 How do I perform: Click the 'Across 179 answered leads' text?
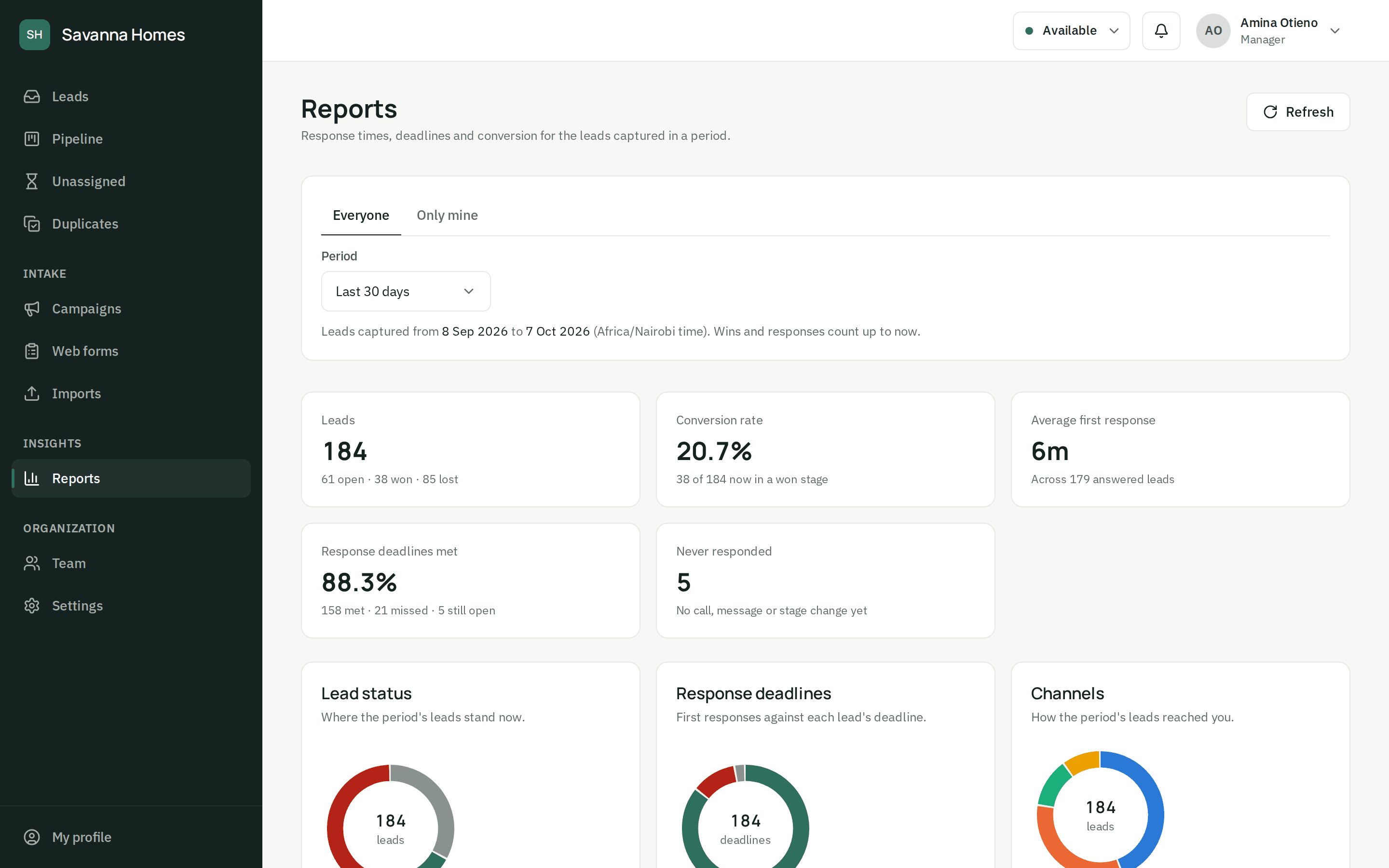click(1103, 479)
